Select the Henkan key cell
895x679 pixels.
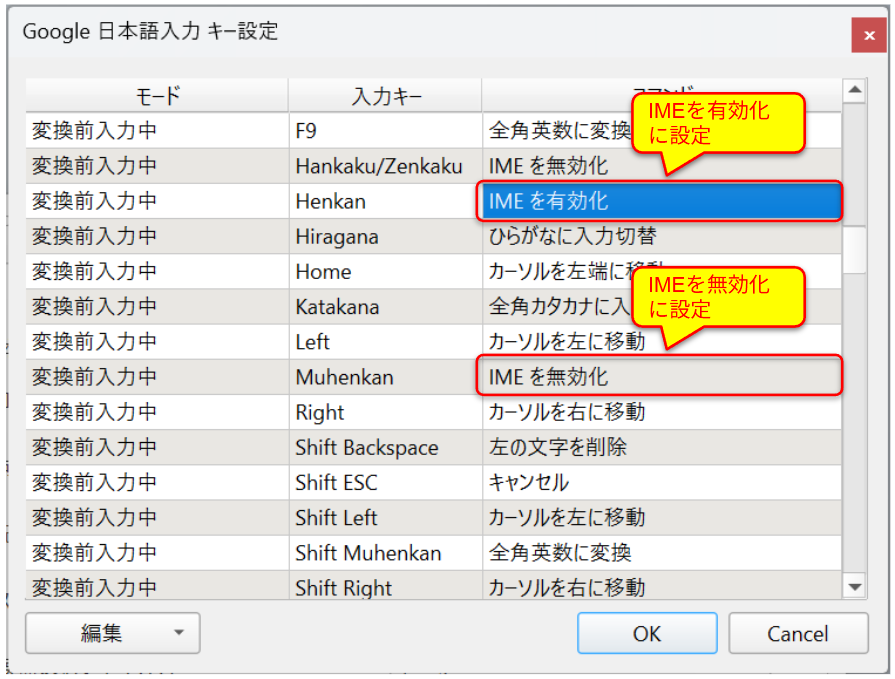click(x=385, y=201)
